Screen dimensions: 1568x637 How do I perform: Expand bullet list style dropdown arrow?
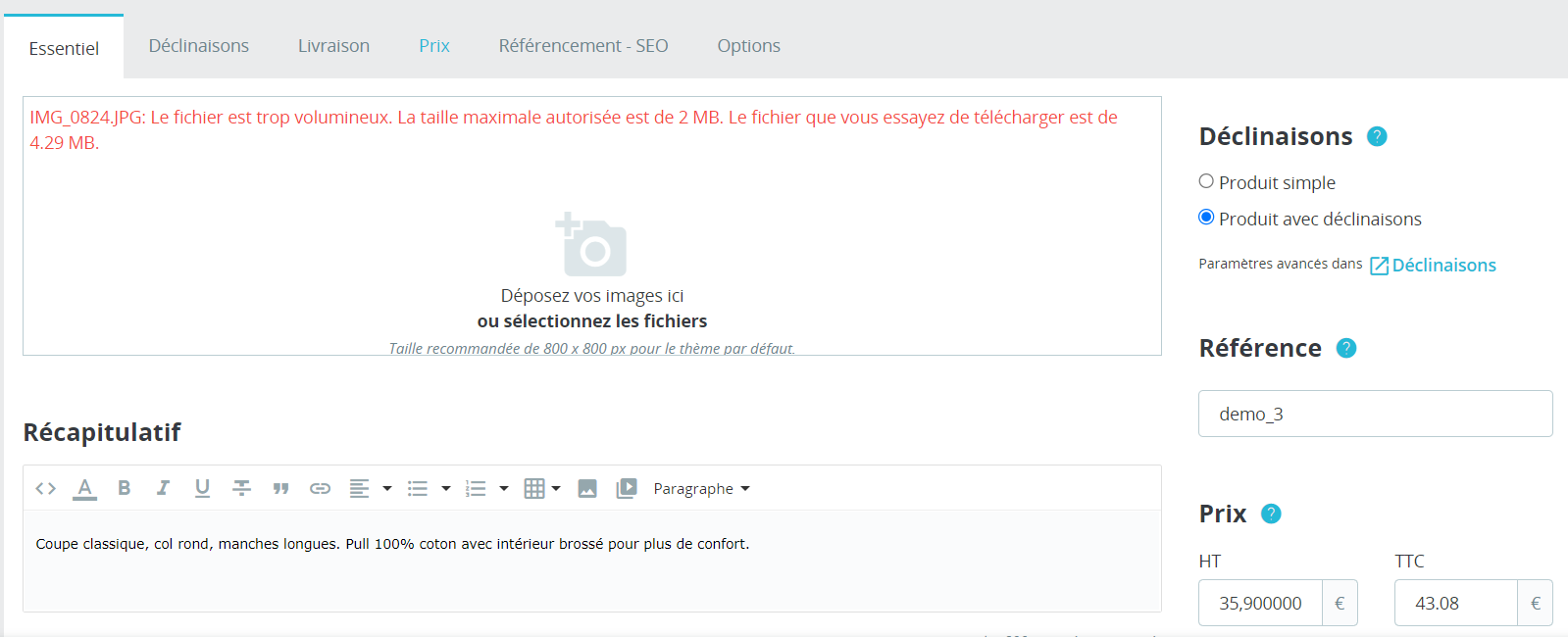445,488
